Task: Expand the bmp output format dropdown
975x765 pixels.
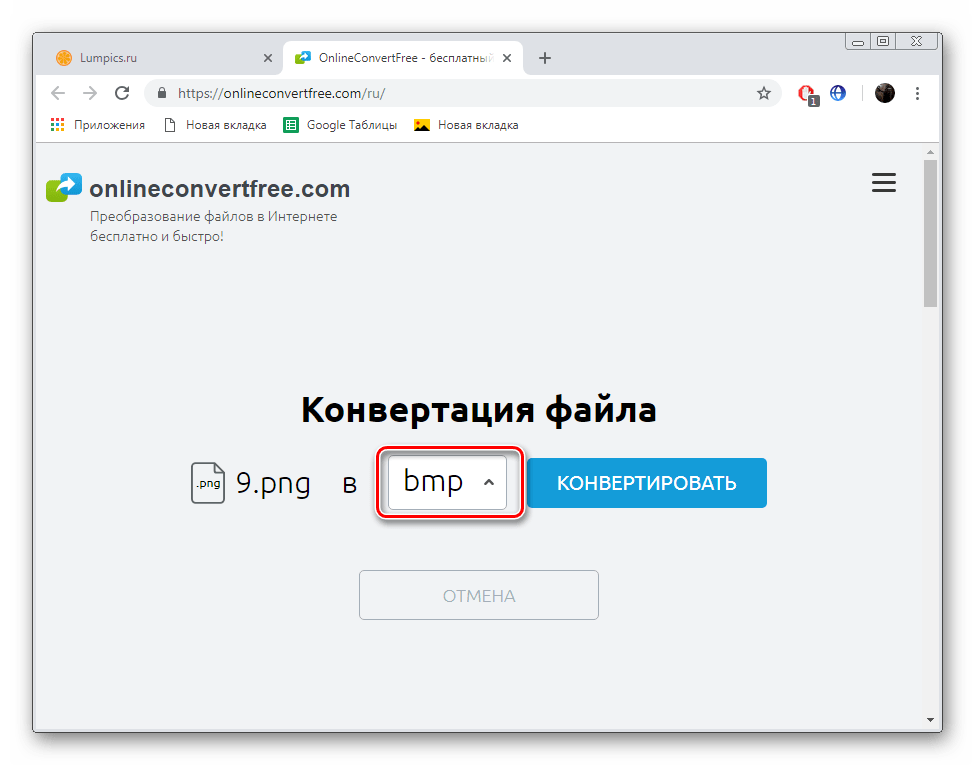Action: point(447,483)
